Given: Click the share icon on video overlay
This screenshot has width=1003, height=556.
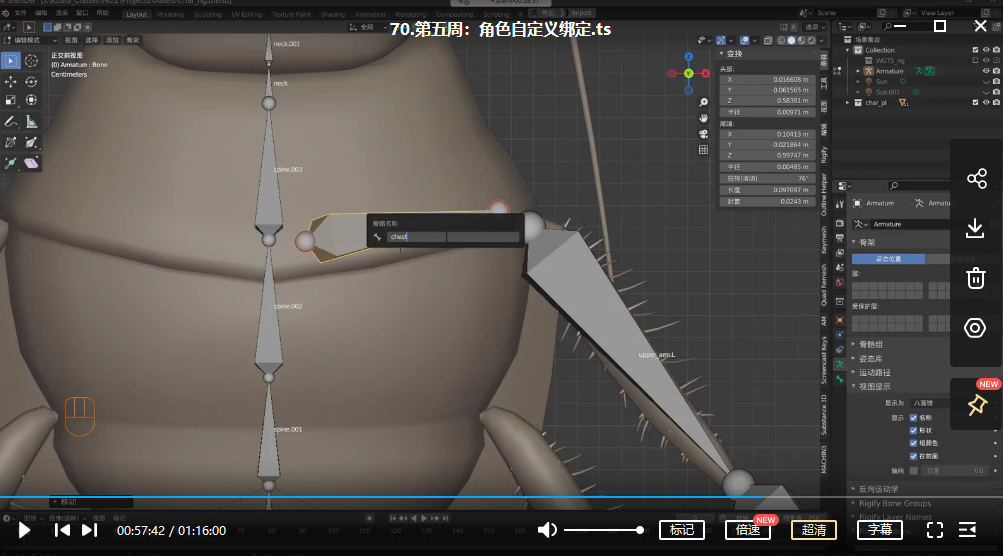Looking at the screenshot, I should 976,179.
